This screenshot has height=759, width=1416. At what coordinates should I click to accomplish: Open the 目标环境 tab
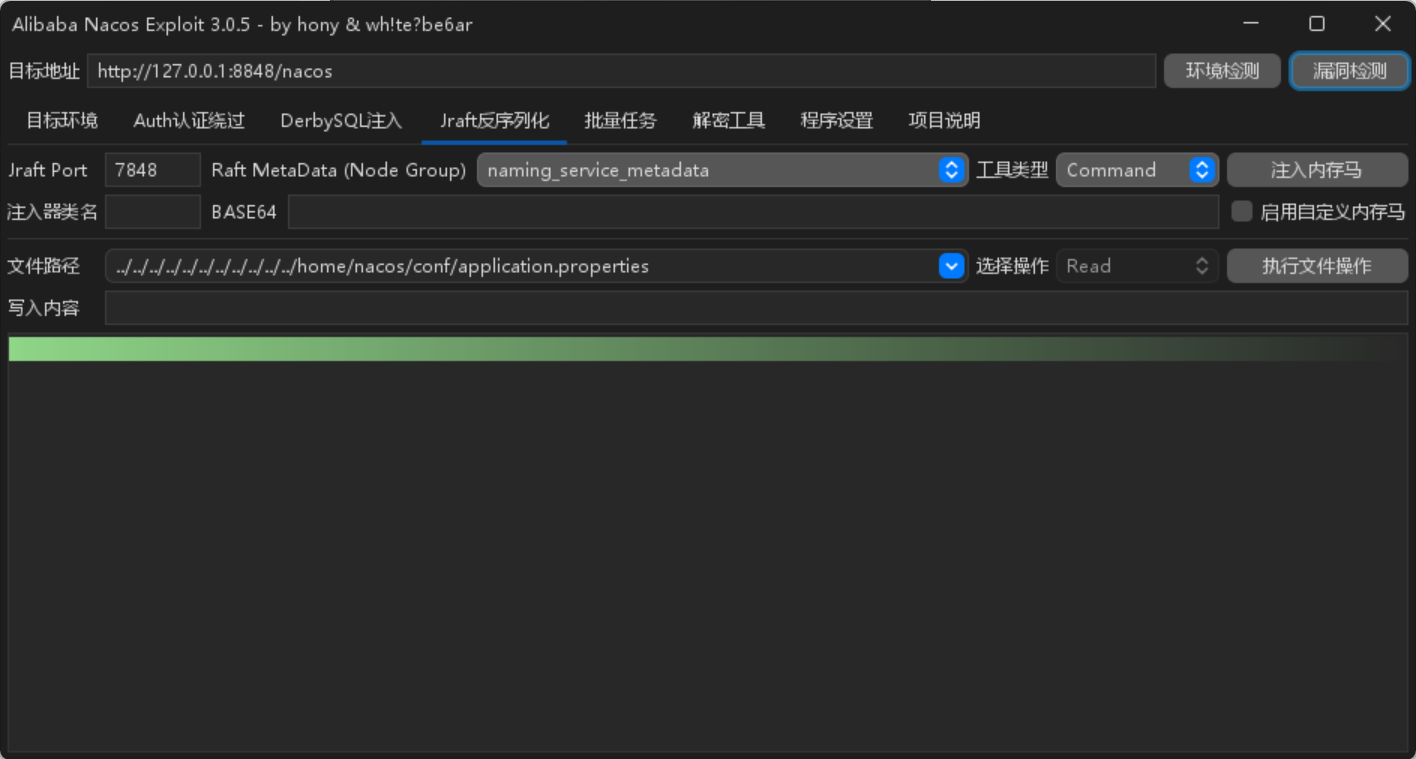[x=62, y=121]
